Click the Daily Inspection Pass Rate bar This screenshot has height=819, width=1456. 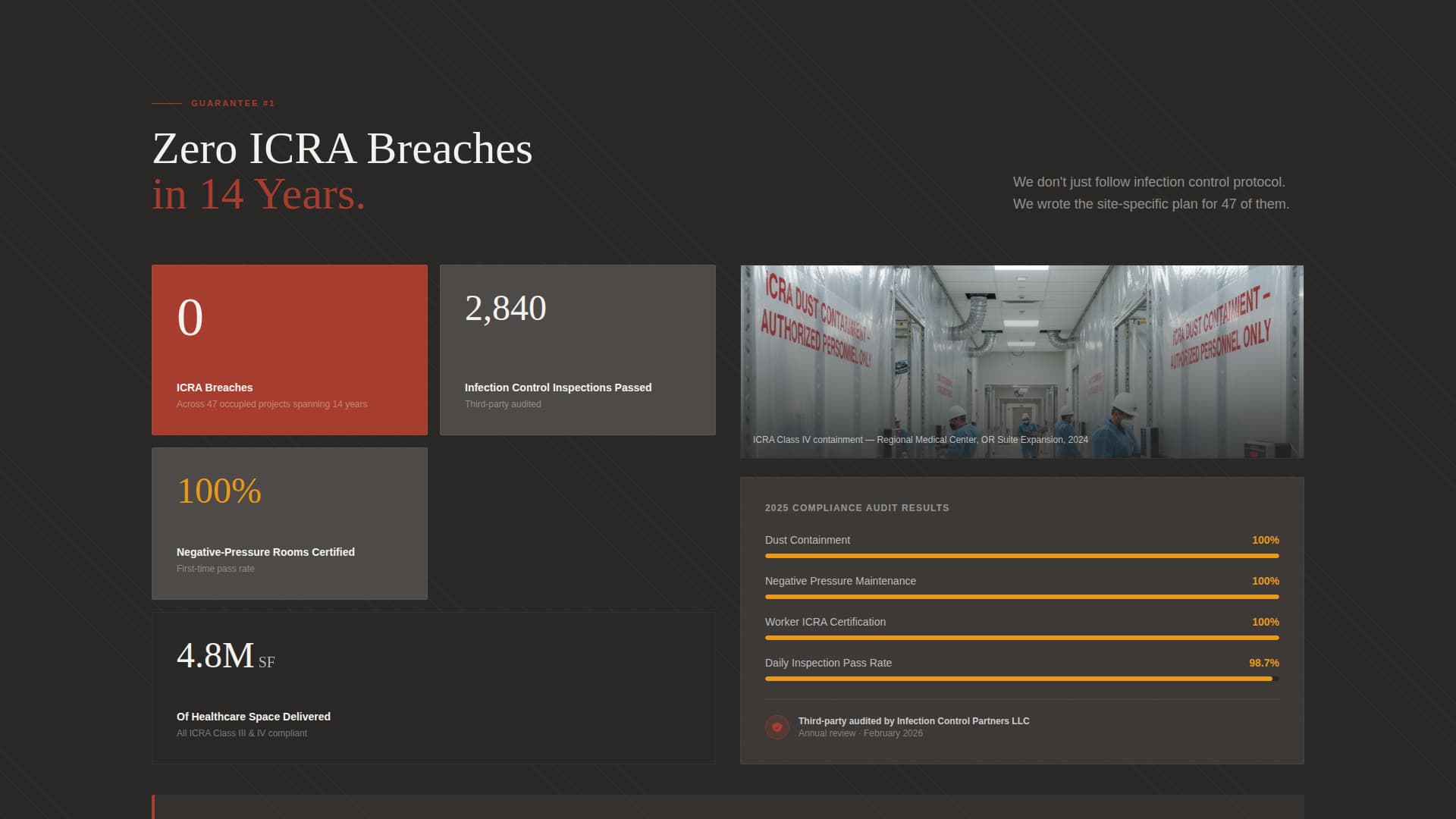point(1022,679)
